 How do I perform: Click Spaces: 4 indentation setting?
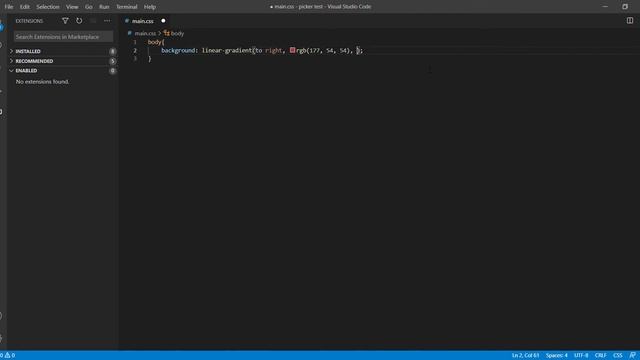tap(557, 355)
